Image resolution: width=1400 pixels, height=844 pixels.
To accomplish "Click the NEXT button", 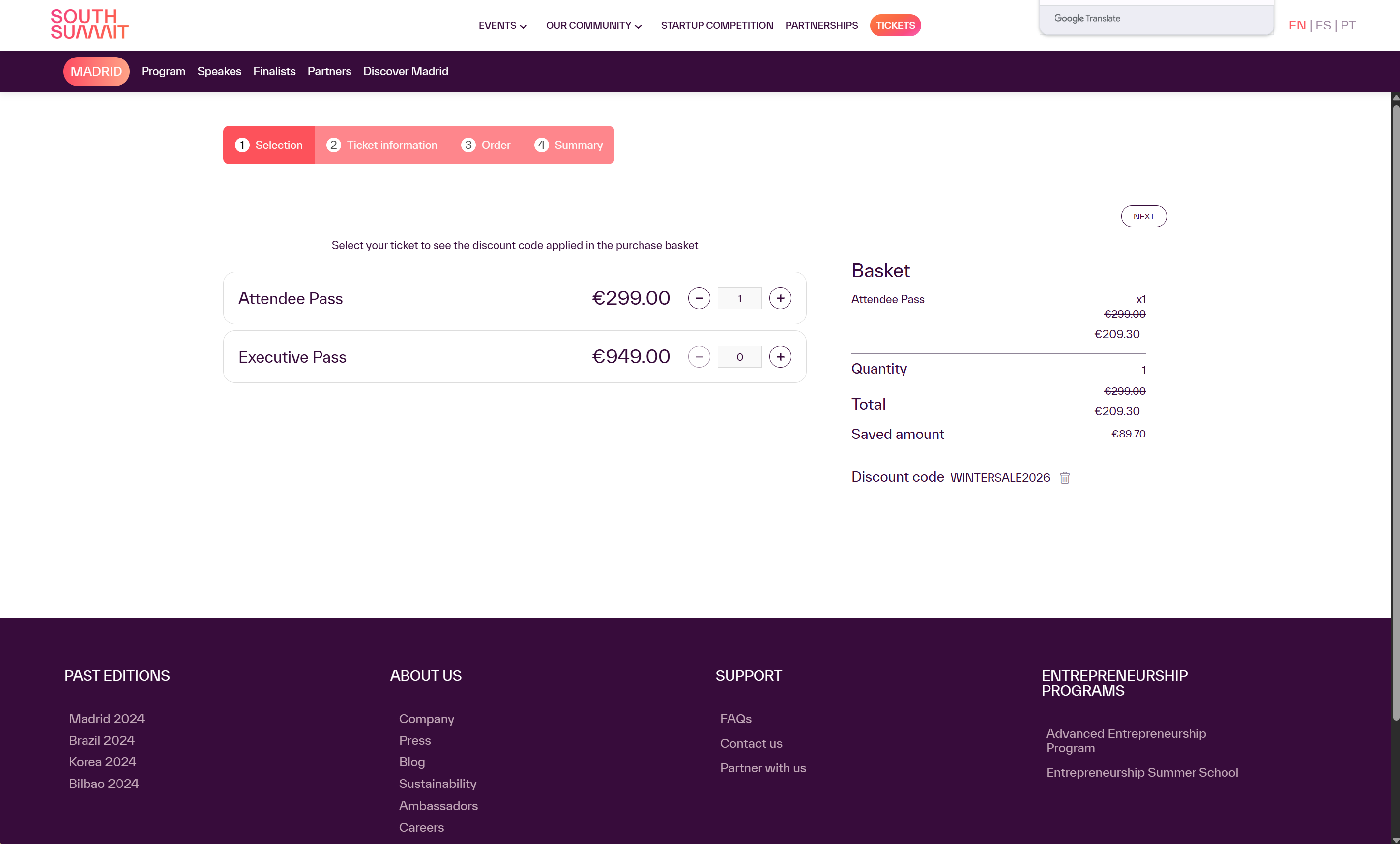I will [x=1143, y=217].
